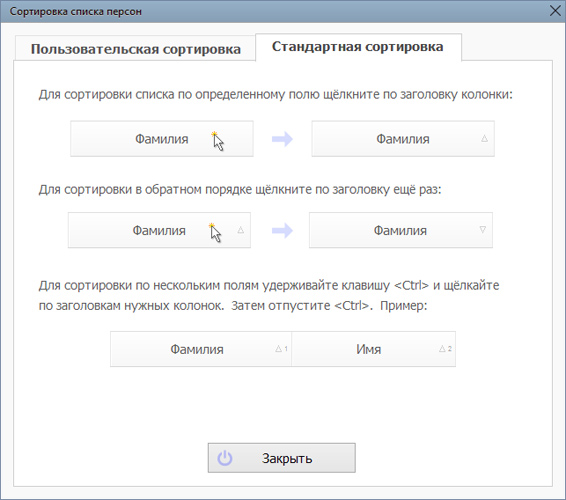Click Фамилия header with cursor and triangle in second example
The image size is (566, 500).
coord(159,230)
